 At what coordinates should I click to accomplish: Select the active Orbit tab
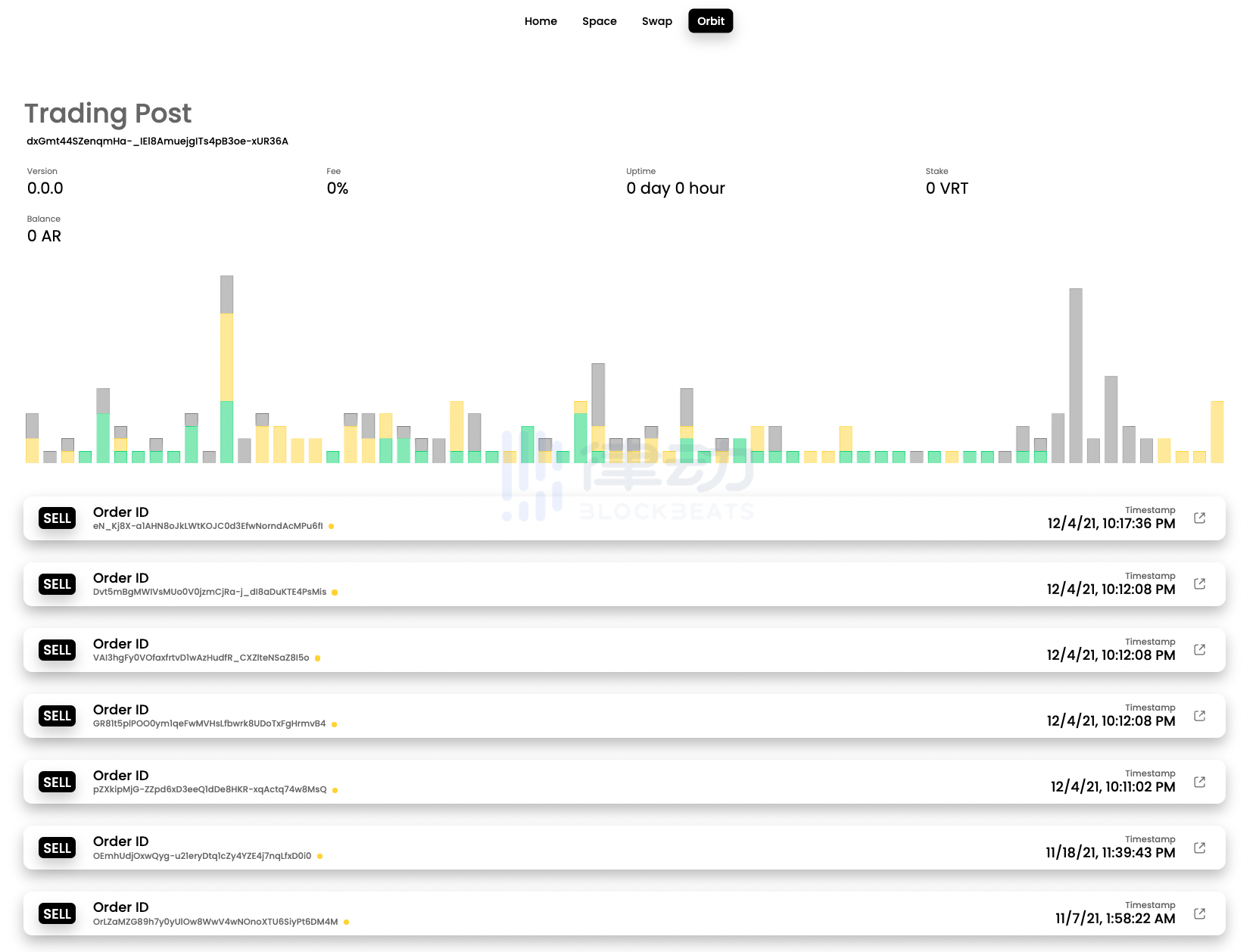711,21
